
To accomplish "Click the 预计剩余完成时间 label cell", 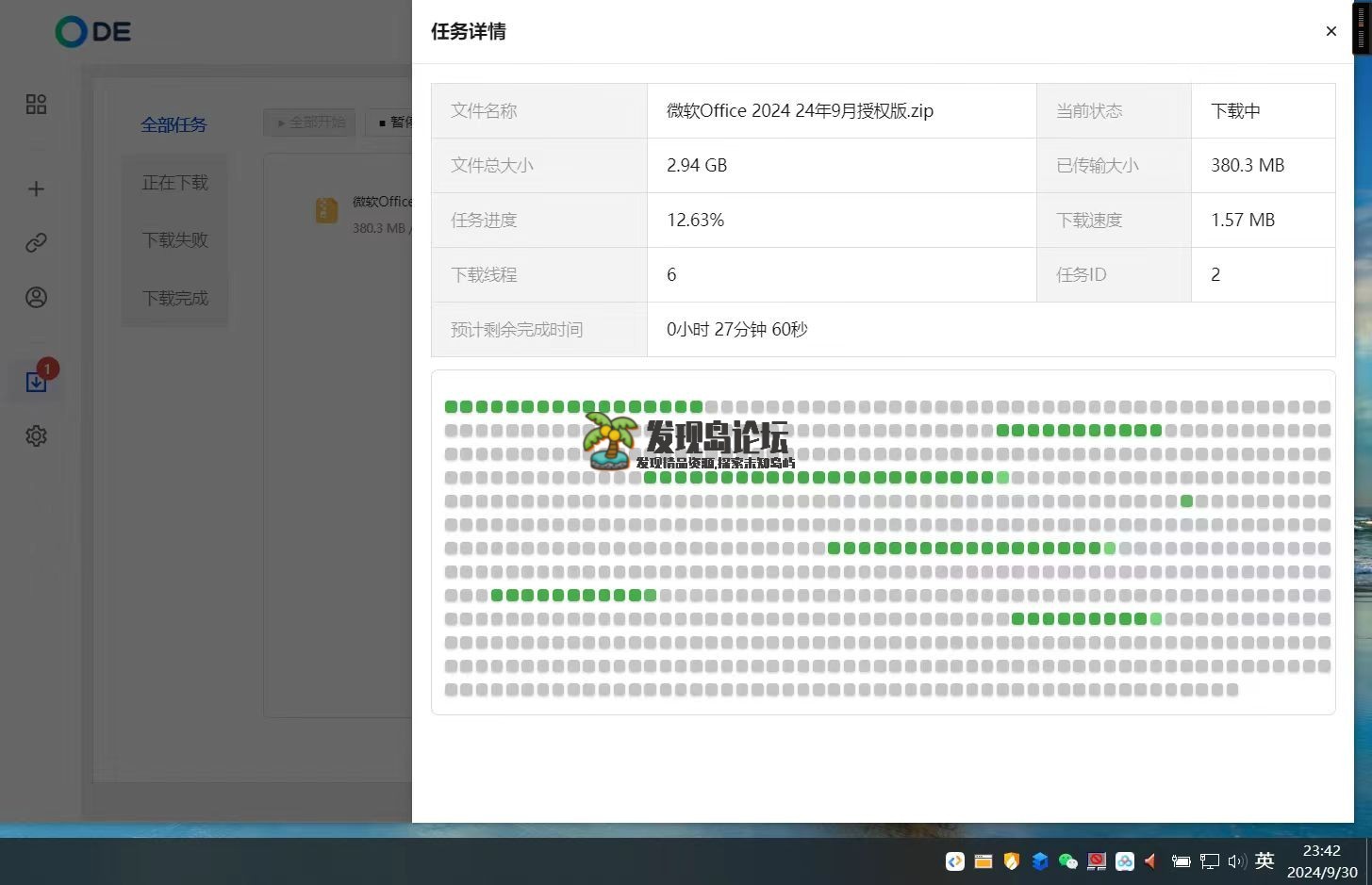I will pyautogui.click(x=539, y=329).
